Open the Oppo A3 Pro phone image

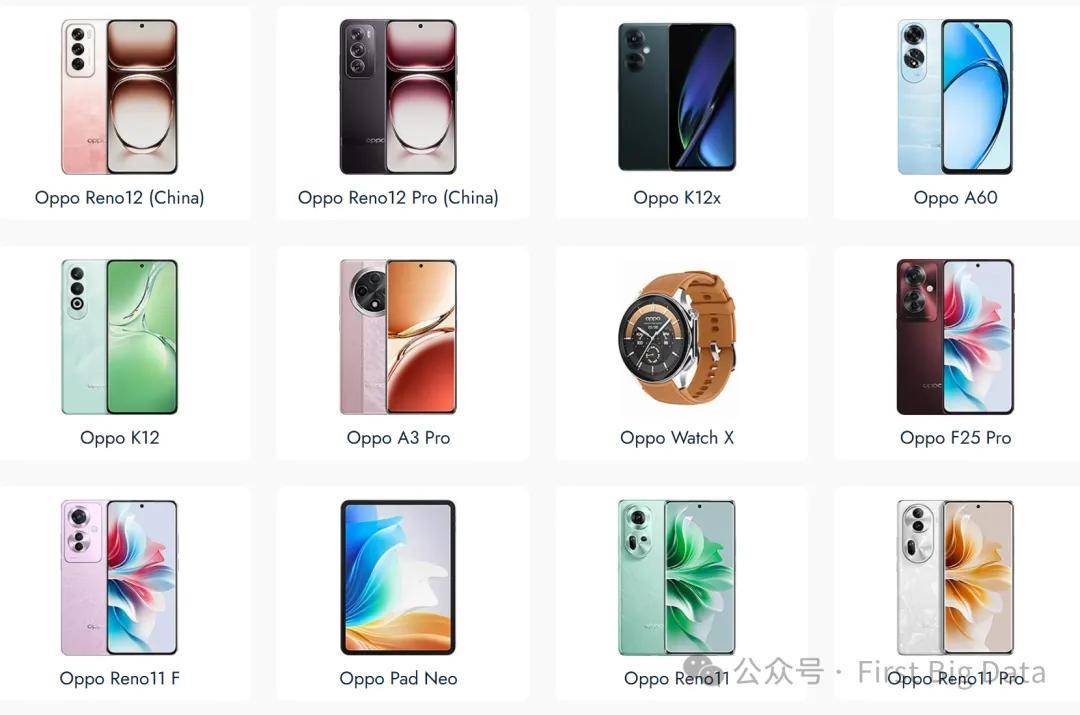coord(398,337)
